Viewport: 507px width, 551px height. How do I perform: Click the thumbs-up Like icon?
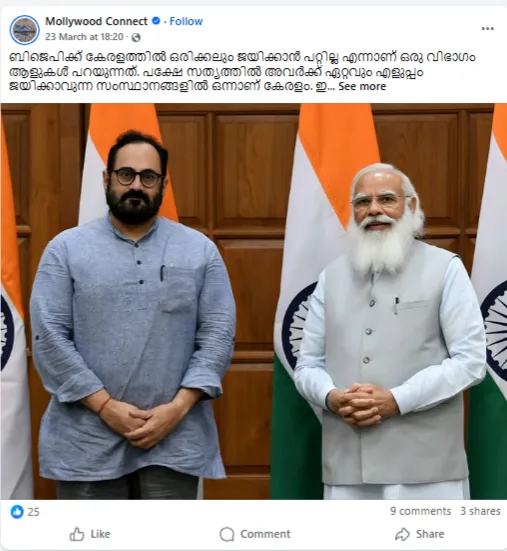pos(77,534)
